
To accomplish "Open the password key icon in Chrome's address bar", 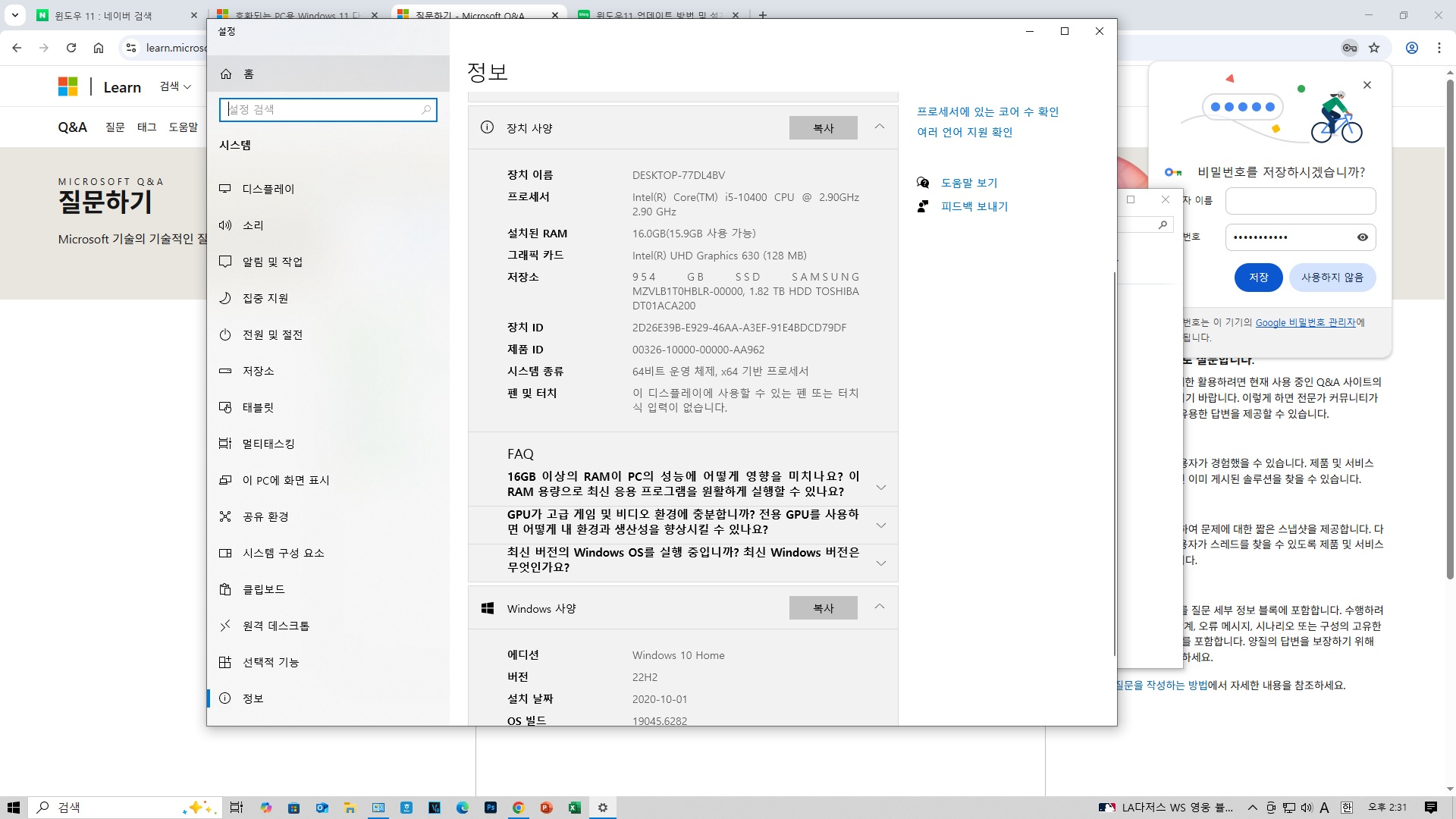I will [1350, 48].
